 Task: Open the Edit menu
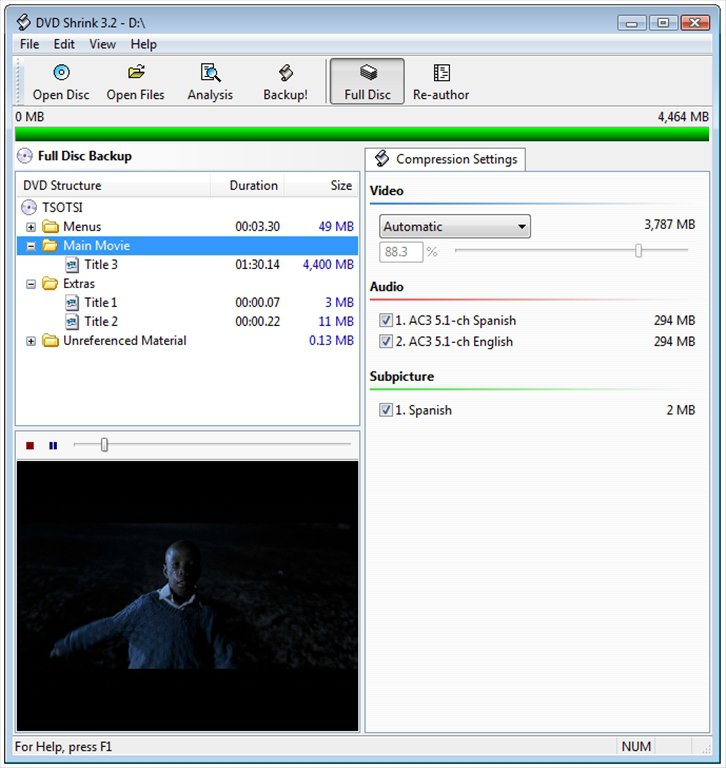[64, 44]
